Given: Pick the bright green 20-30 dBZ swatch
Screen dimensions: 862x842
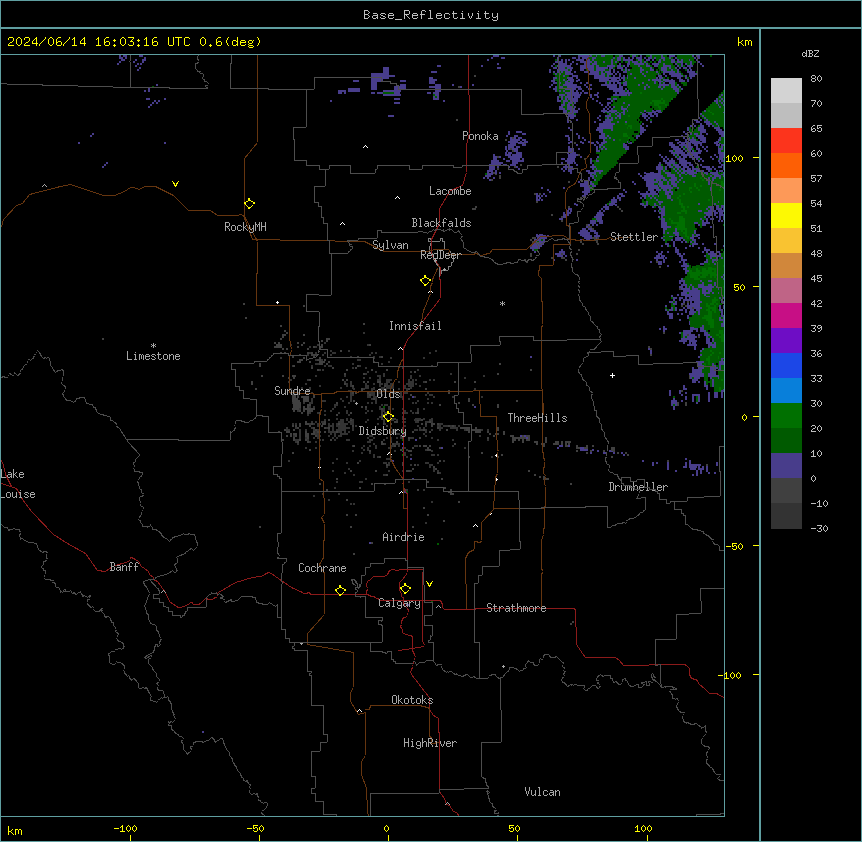Looking at the screenshot, I should [786, 416].
